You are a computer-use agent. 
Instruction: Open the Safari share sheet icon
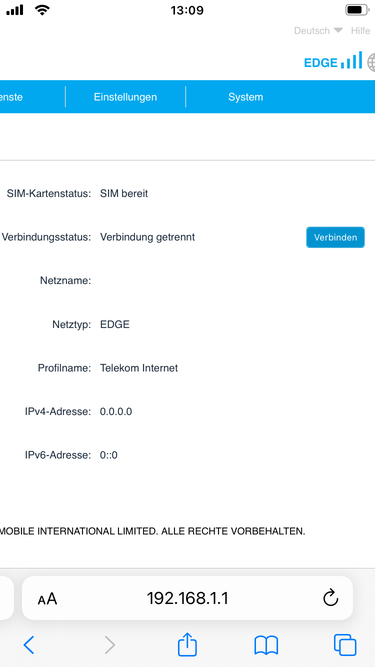coord(187,644)
